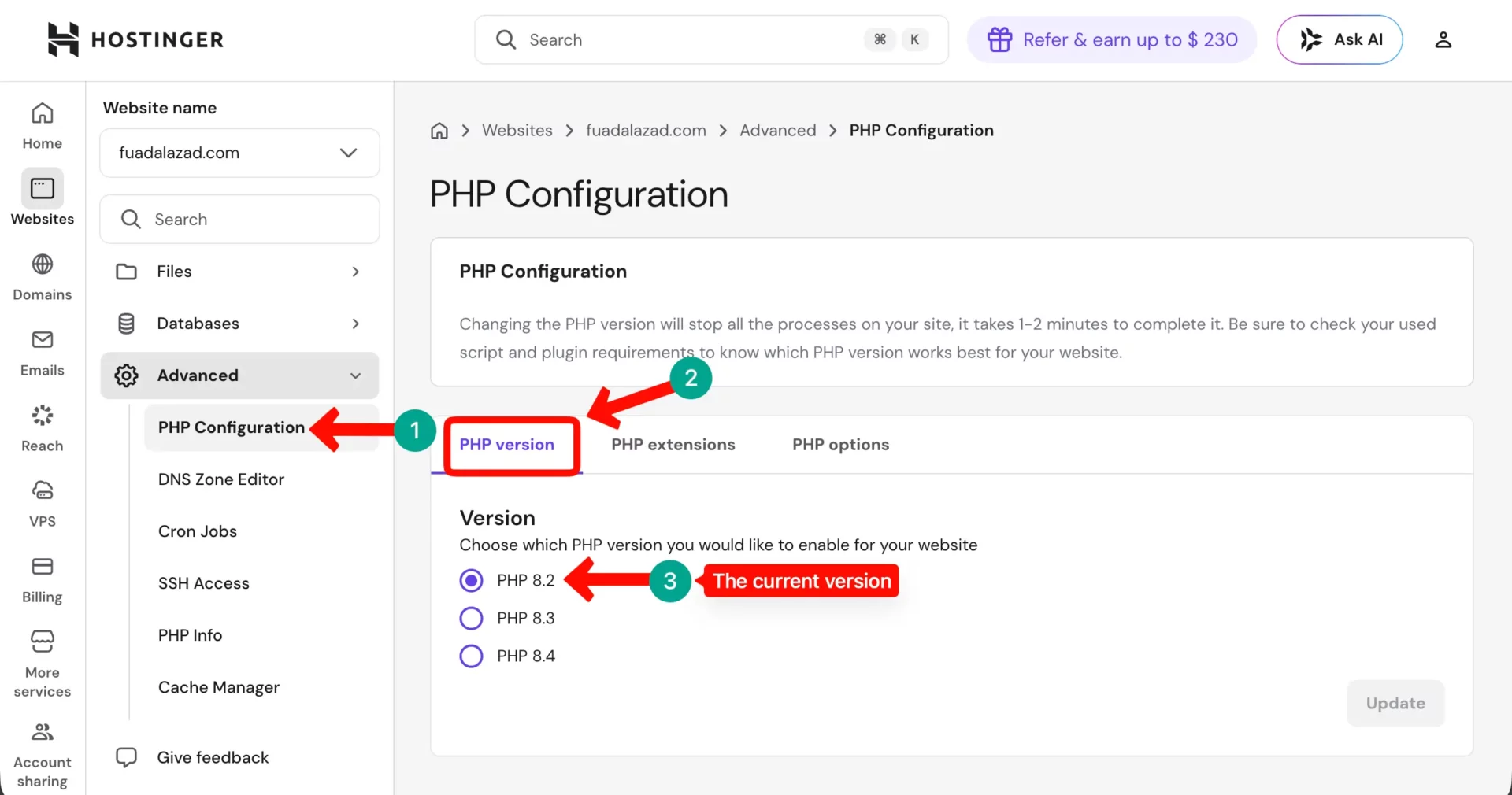1512x795 pixels.
Task: Click the global search input field
Action: click(x=693, y=39)
